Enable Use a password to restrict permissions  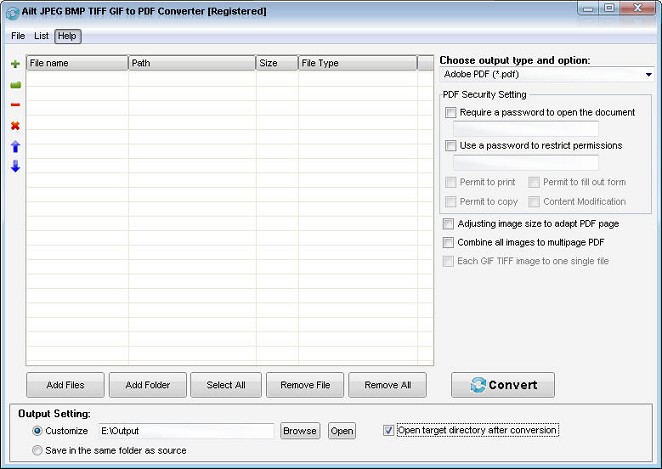450,146
